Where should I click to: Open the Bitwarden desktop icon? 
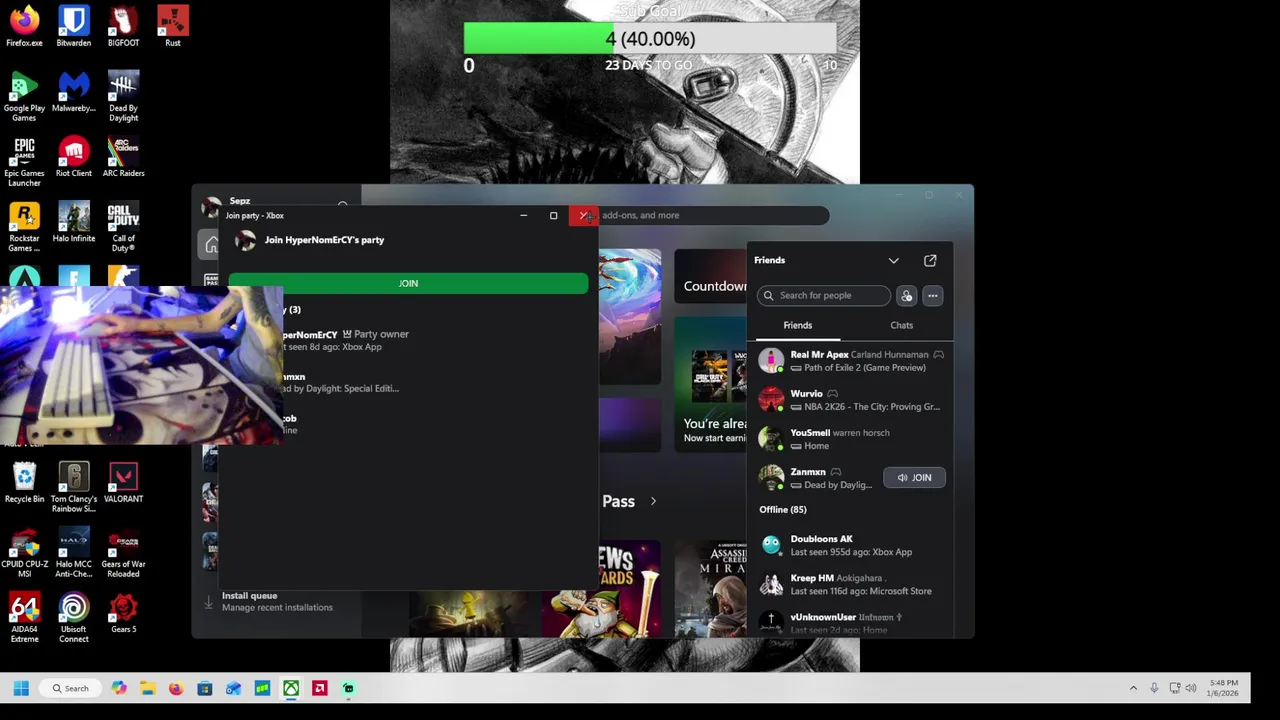coord(73,27)
